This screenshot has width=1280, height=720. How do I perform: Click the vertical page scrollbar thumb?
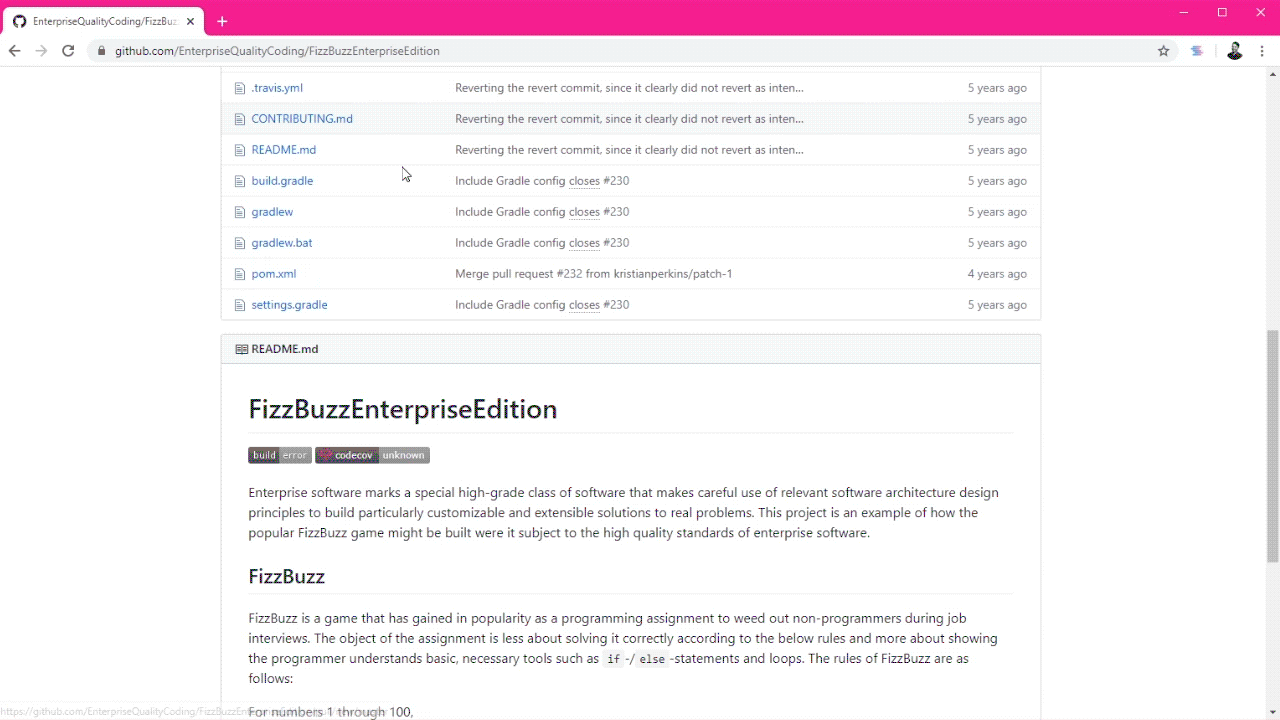(x=1273, y=446)
